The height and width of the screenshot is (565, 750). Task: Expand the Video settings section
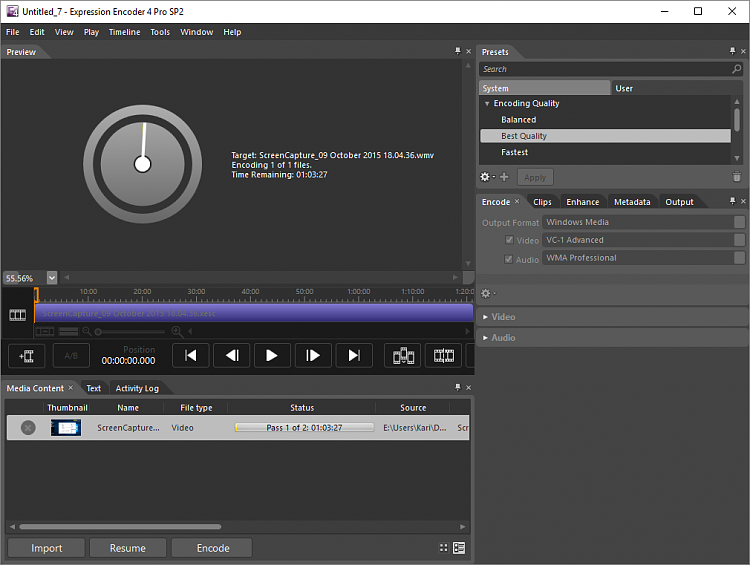coord(485,317)
